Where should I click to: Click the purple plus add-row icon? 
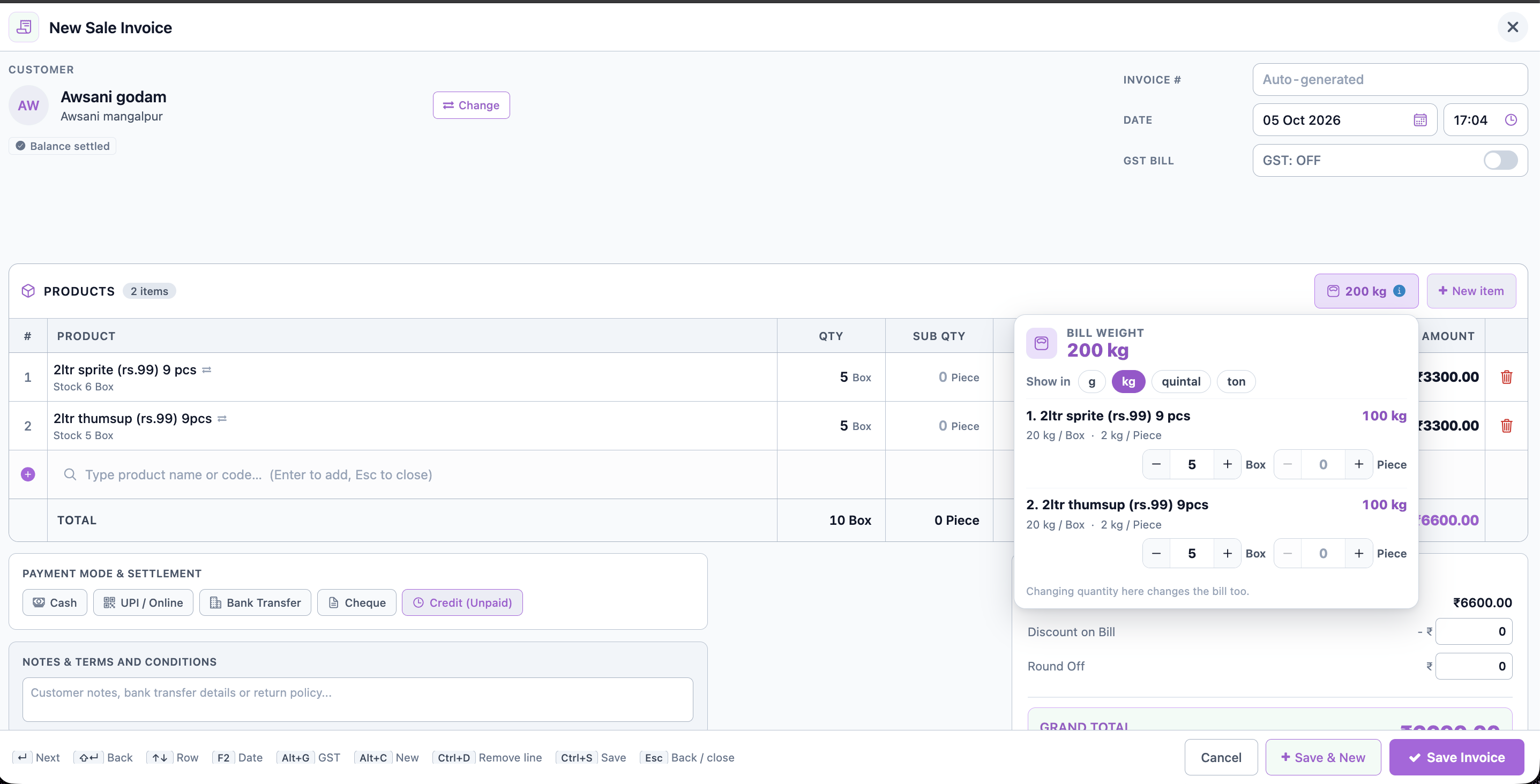coord(27,474)
